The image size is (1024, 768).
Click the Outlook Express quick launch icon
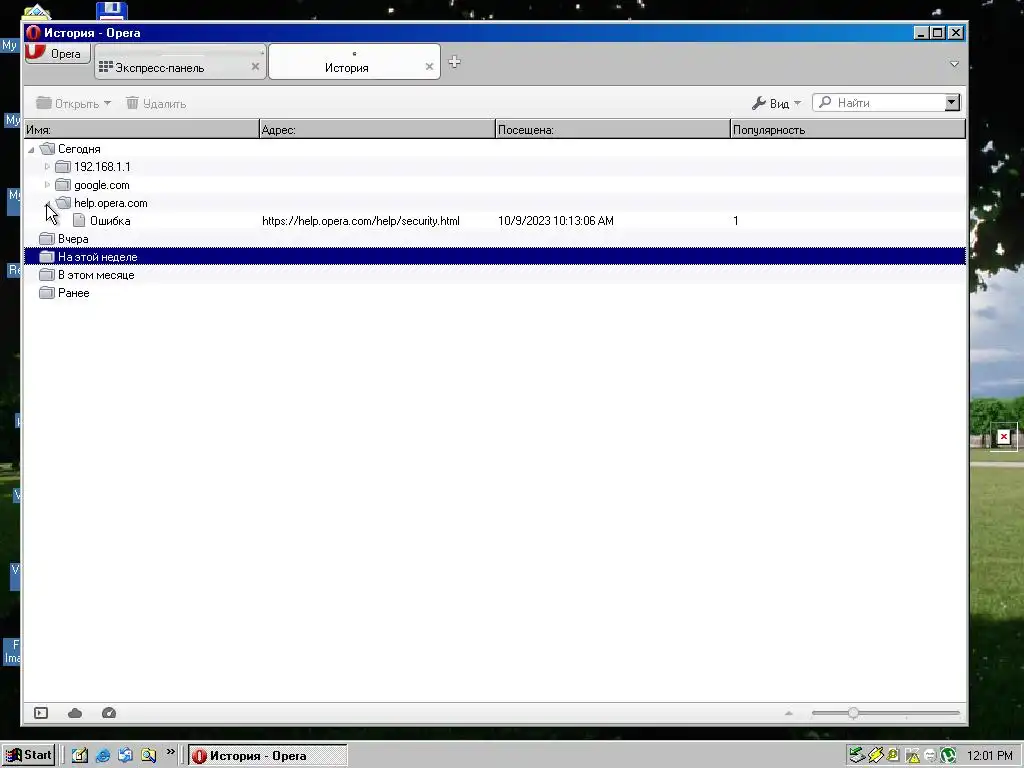coord(125,756)
